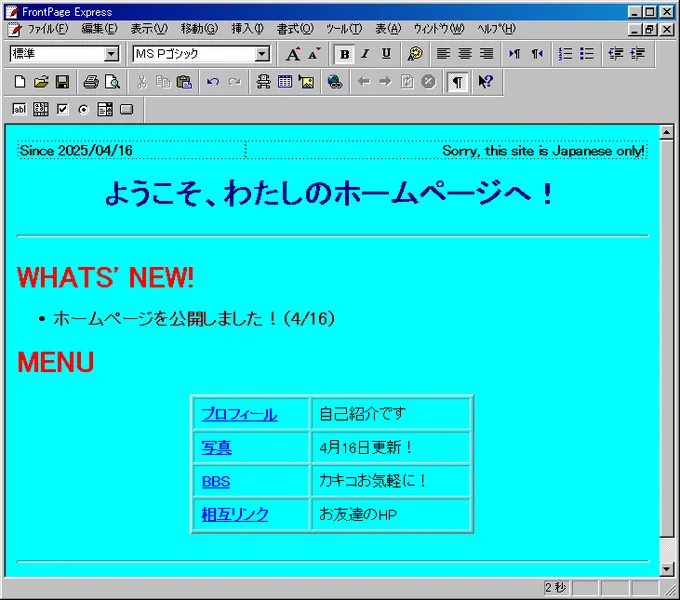Create or edit a hyperlink
This screenshot has height=600, width=680.
[x=335, y=82]
